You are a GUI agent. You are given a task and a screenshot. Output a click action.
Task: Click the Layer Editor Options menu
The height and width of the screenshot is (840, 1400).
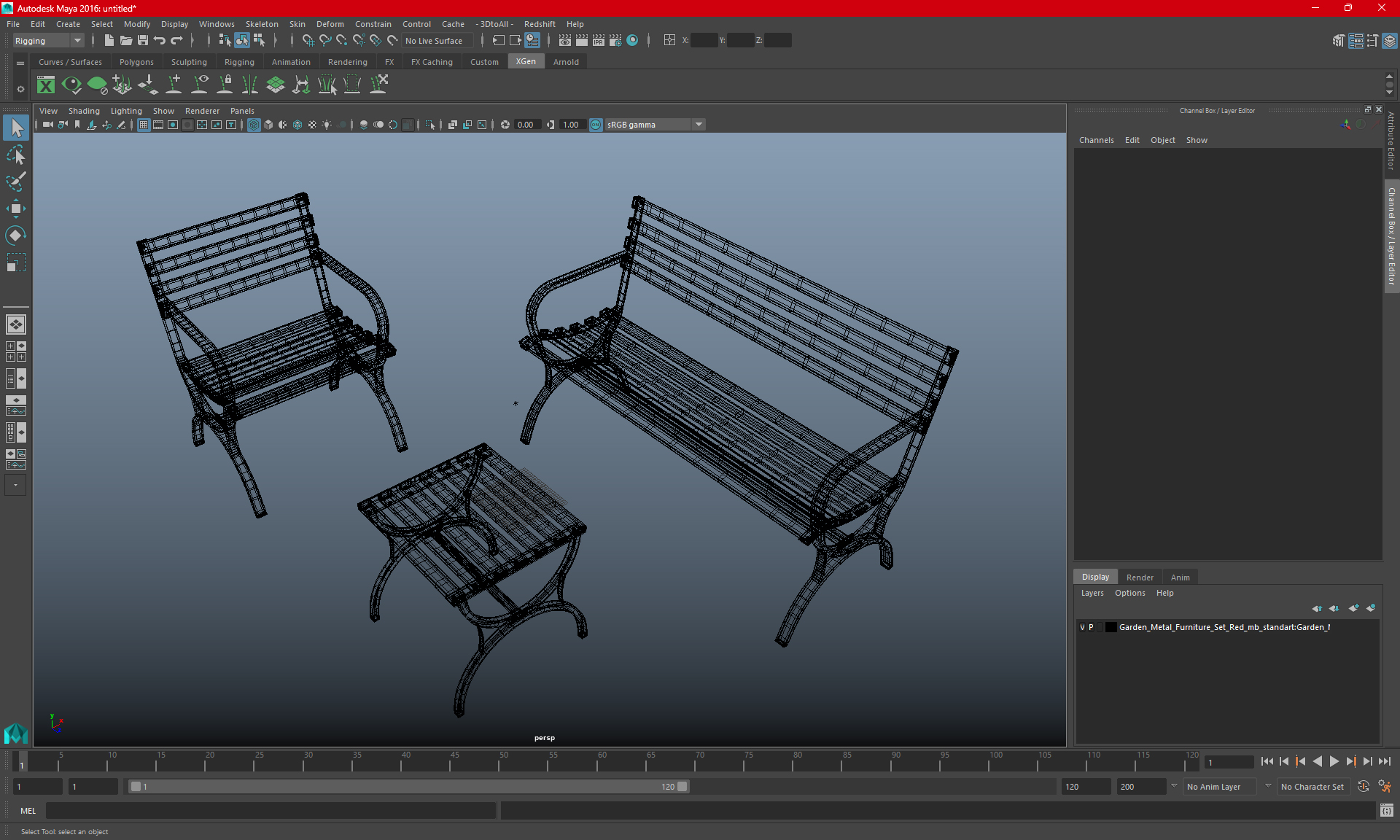(x=1129, y=593)
